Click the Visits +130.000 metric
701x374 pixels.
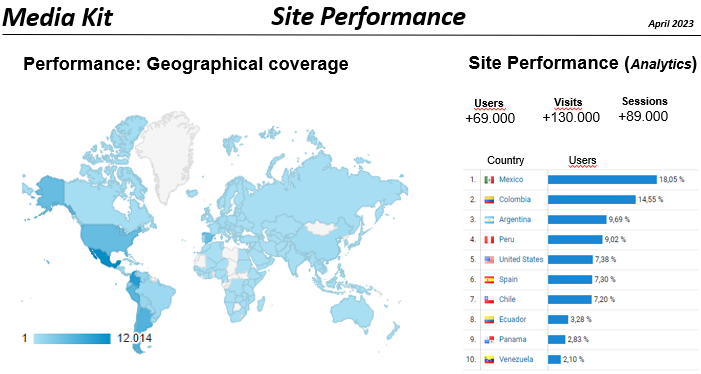[x=570, y=110]
